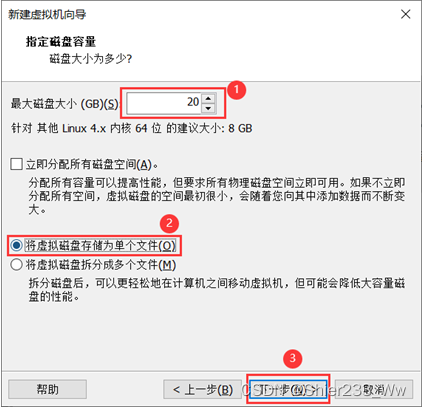The width and height of the screenshot is (422, 408).
Task: Decrease disk size with the down spinner arrow
Action: [x=208, y=108]
